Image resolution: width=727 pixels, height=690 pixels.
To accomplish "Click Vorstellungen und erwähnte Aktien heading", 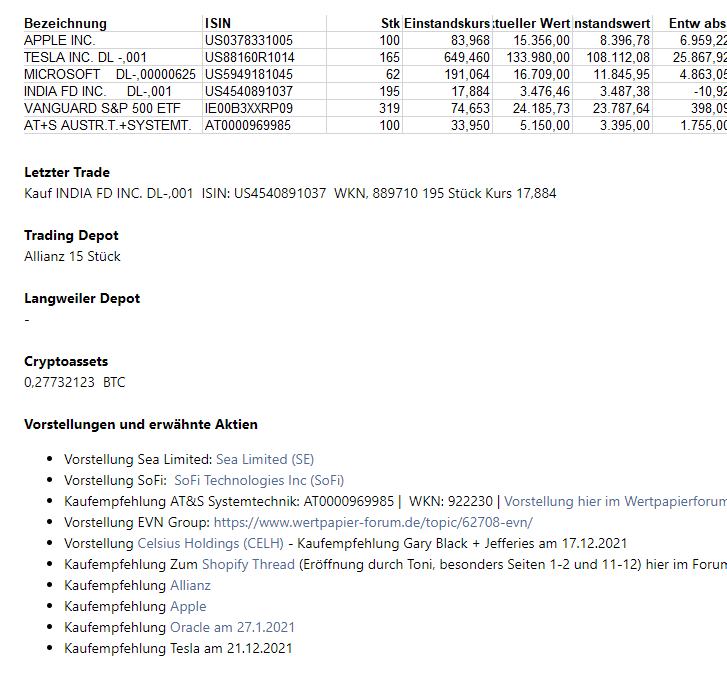I will [x=141, y=425].
